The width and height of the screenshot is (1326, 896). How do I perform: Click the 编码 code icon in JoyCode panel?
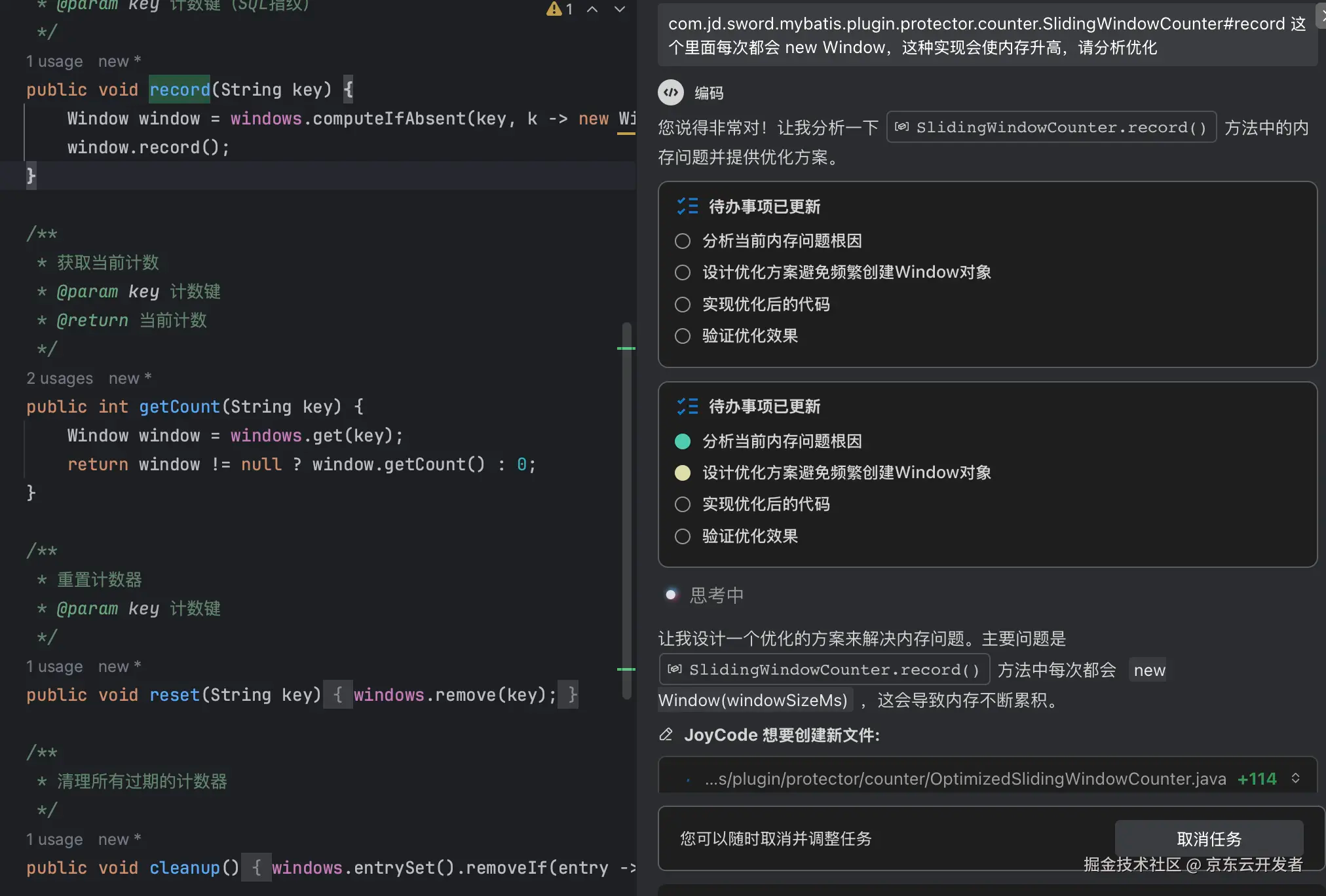tap(671, 92)
